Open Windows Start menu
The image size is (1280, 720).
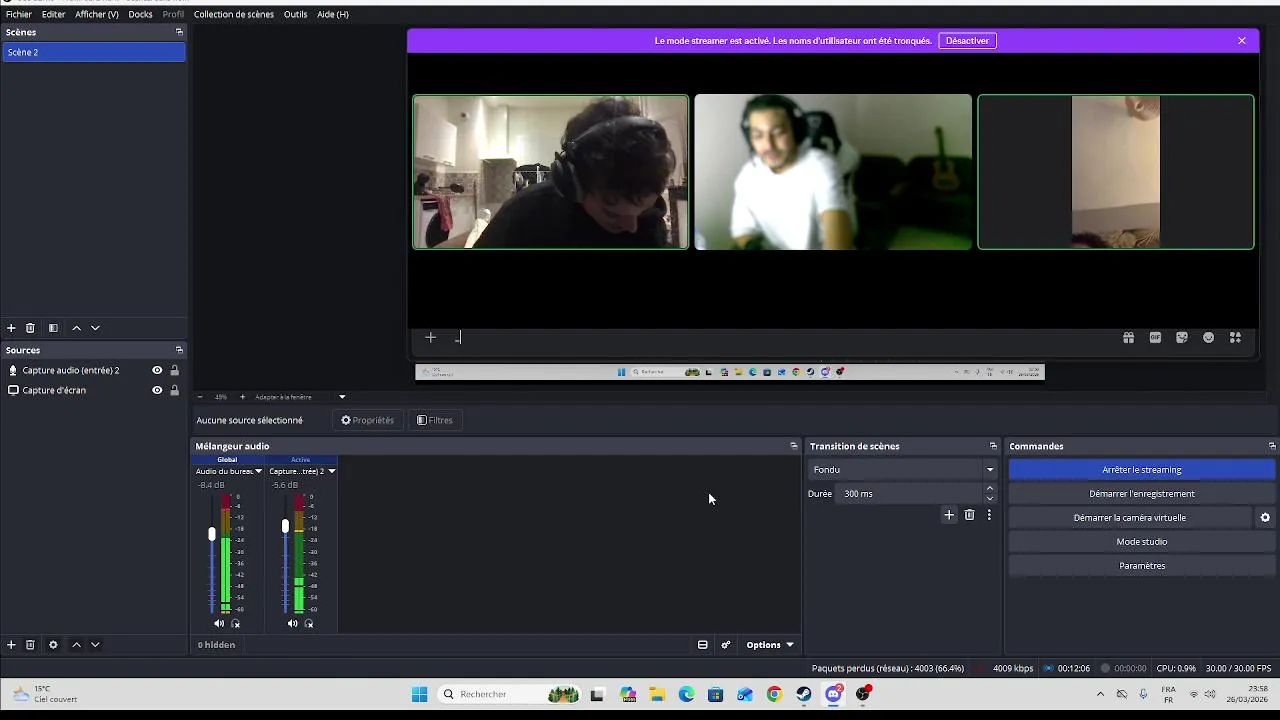[420, 694]
